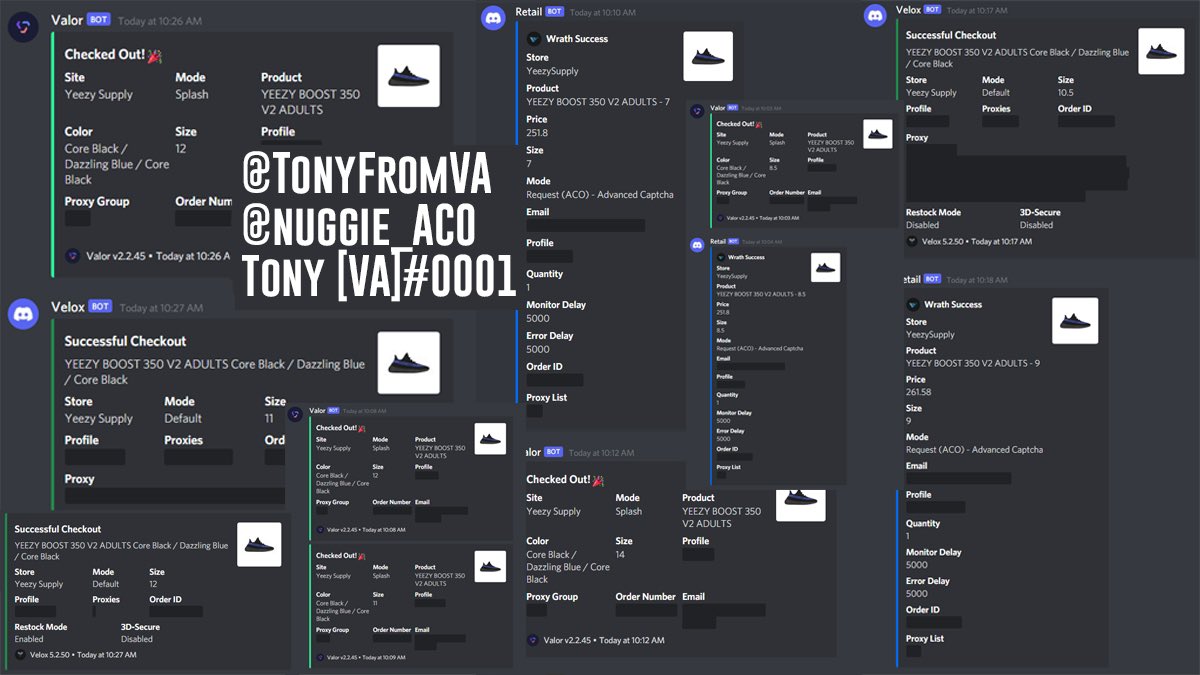
Task: Open the shoe thumbnail in the Valor size 14 embed
Action: 801,504
